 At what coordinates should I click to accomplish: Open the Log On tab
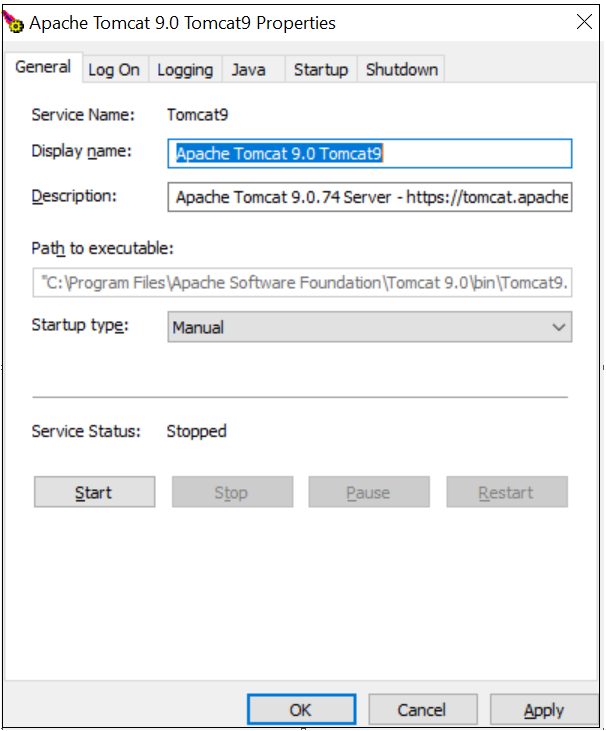point(114,69)
